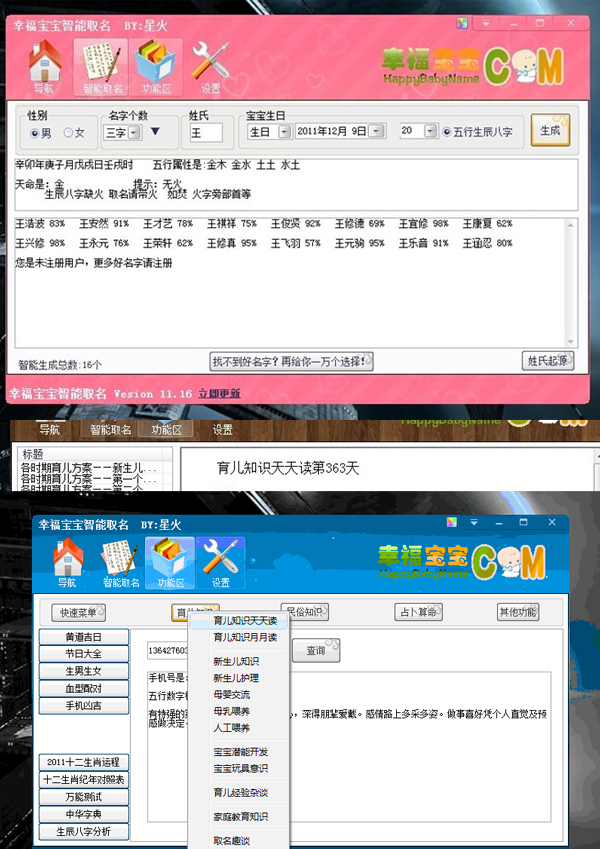Image resolution: width=600 pixels, height=849 pixels.
Task: Open 设置 tools icon in blue window
Action: click(220, 563)
